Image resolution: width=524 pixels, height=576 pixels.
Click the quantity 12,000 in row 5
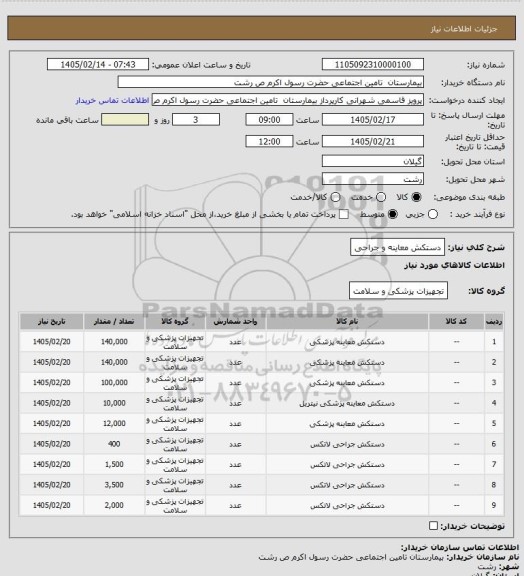point(114,424)
